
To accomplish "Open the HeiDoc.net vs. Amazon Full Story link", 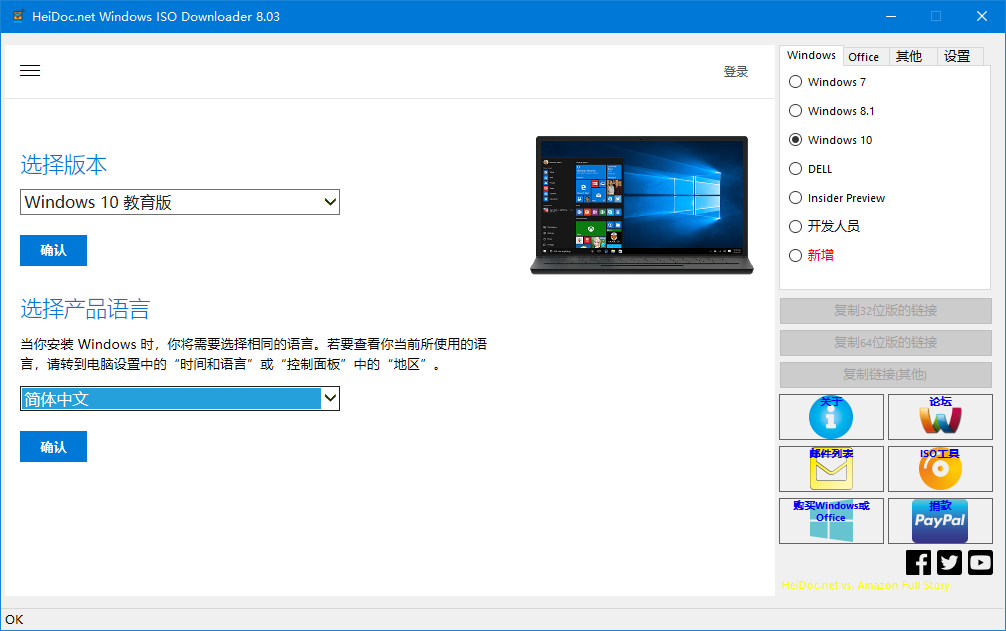I will tap(866, 584).
